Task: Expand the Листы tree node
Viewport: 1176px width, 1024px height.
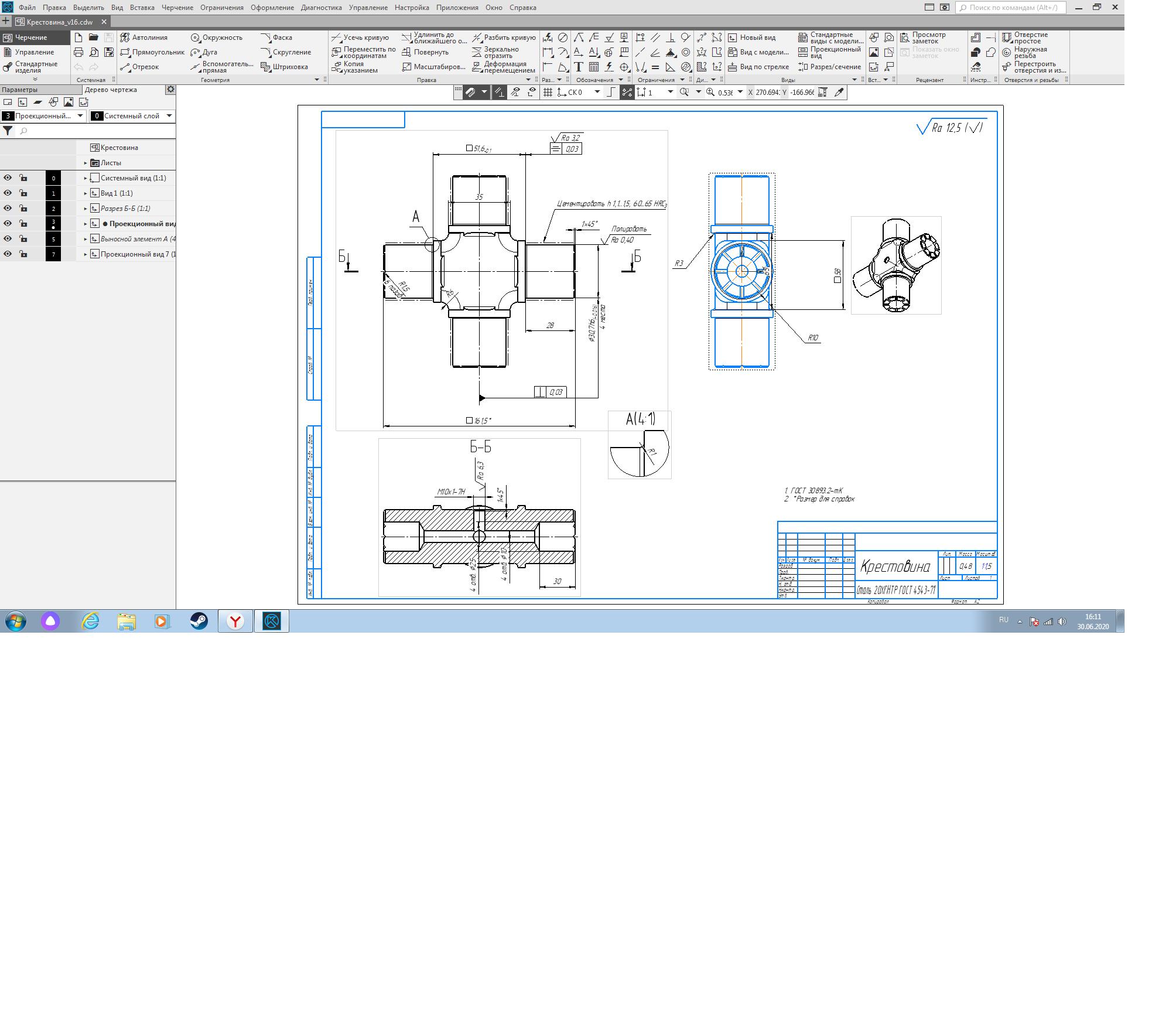Action: 86,163
